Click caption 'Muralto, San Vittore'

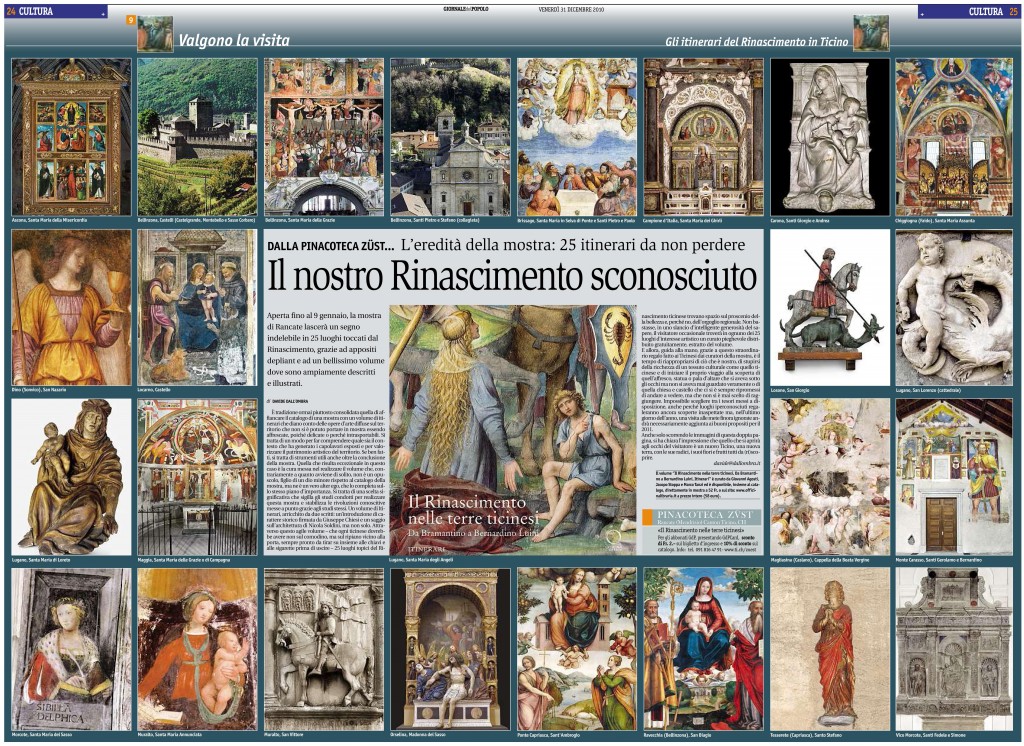pyautogui.click(x=285, y=735)
